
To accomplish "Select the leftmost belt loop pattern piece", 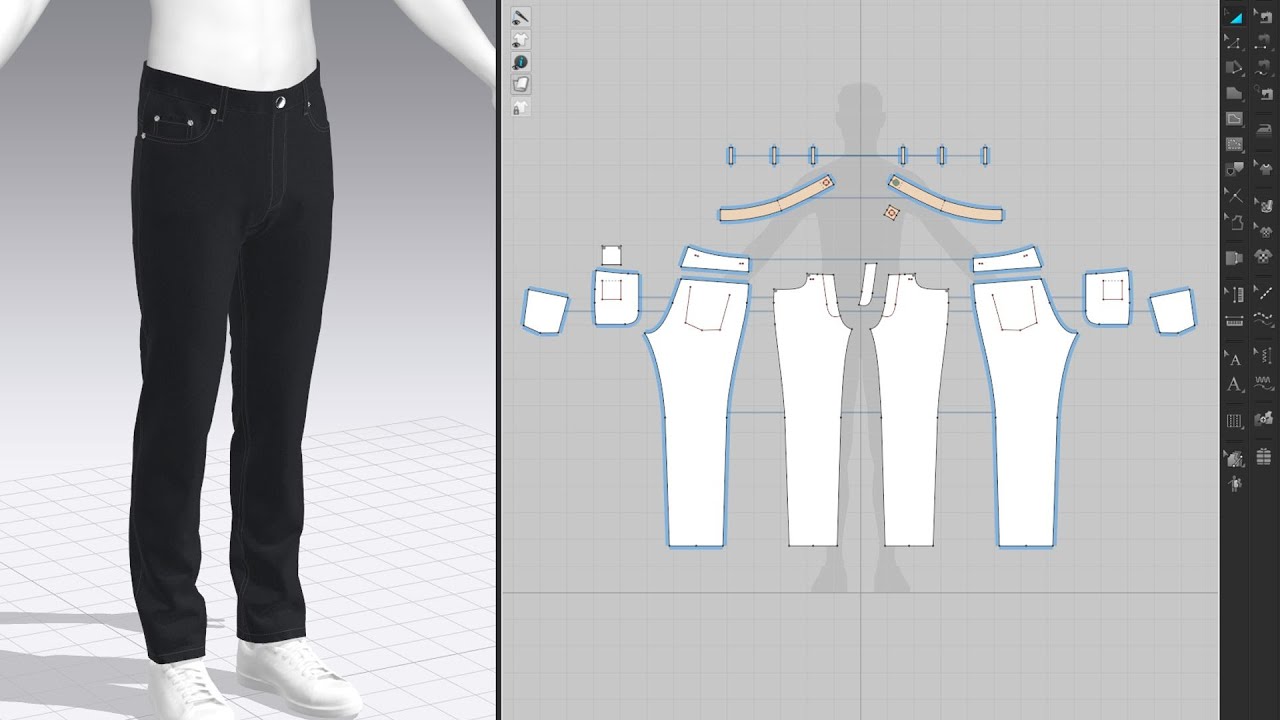I will (731, 155).
